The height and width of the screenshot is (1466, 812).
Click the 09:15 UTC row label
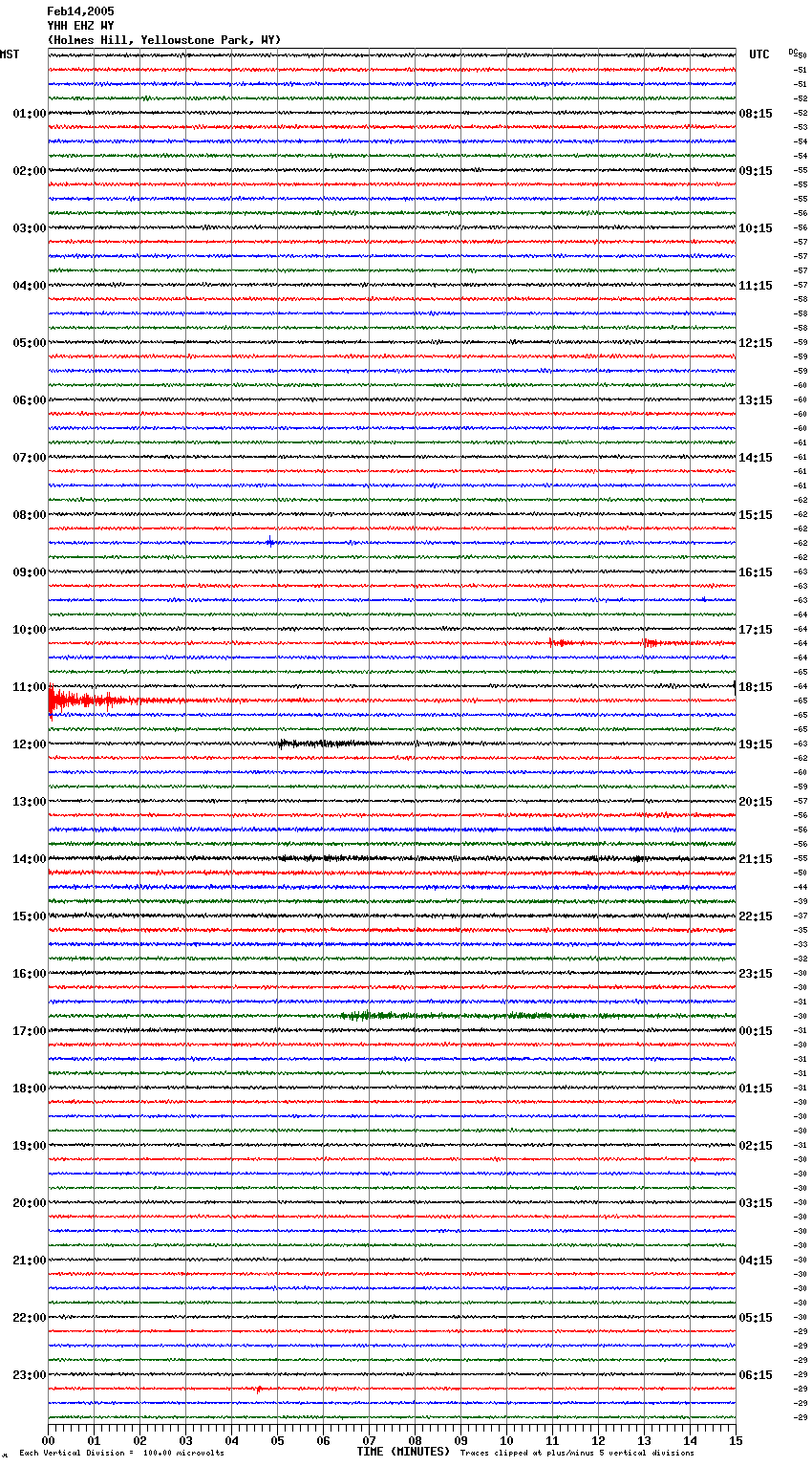[x=756, y=171]
